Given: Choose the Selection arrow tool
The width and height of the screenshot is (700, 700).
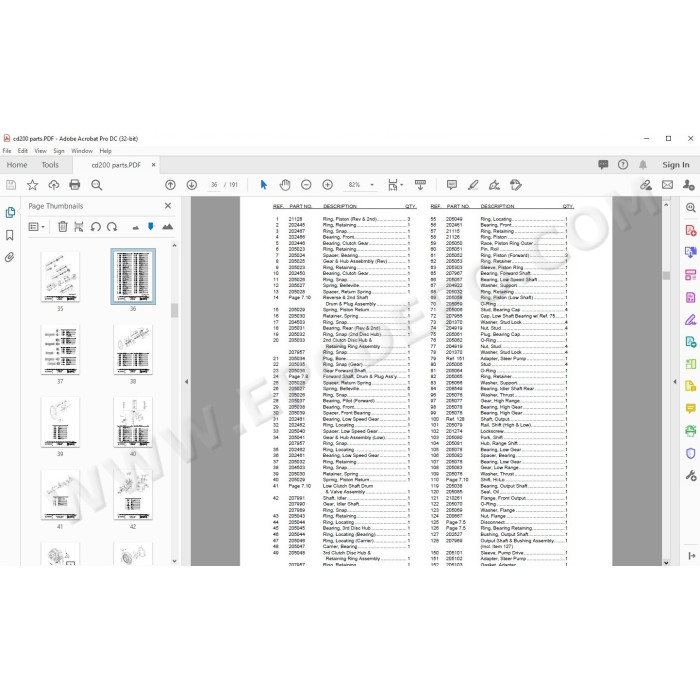Looking at the screenshot, I should point(263,185).
